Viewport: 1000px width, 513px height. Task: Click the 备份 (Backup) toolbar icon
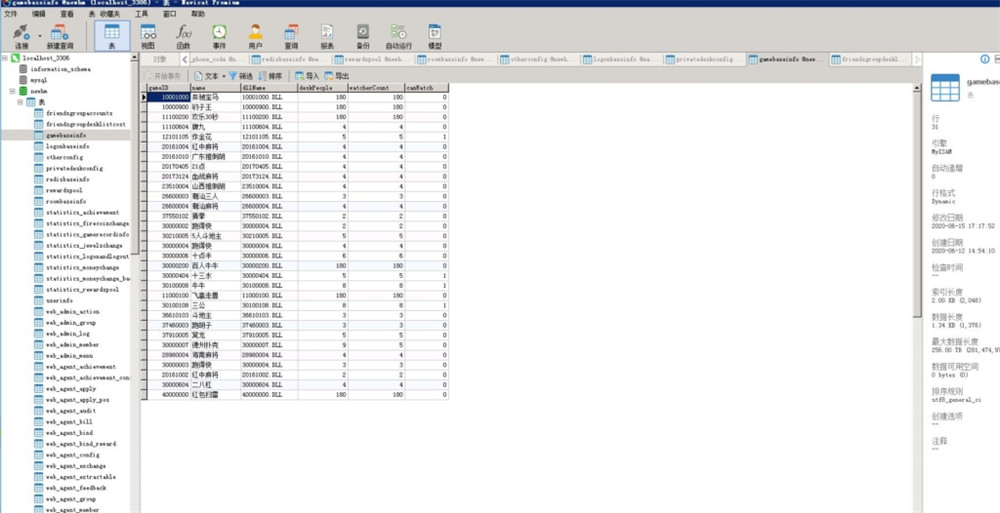363,35
